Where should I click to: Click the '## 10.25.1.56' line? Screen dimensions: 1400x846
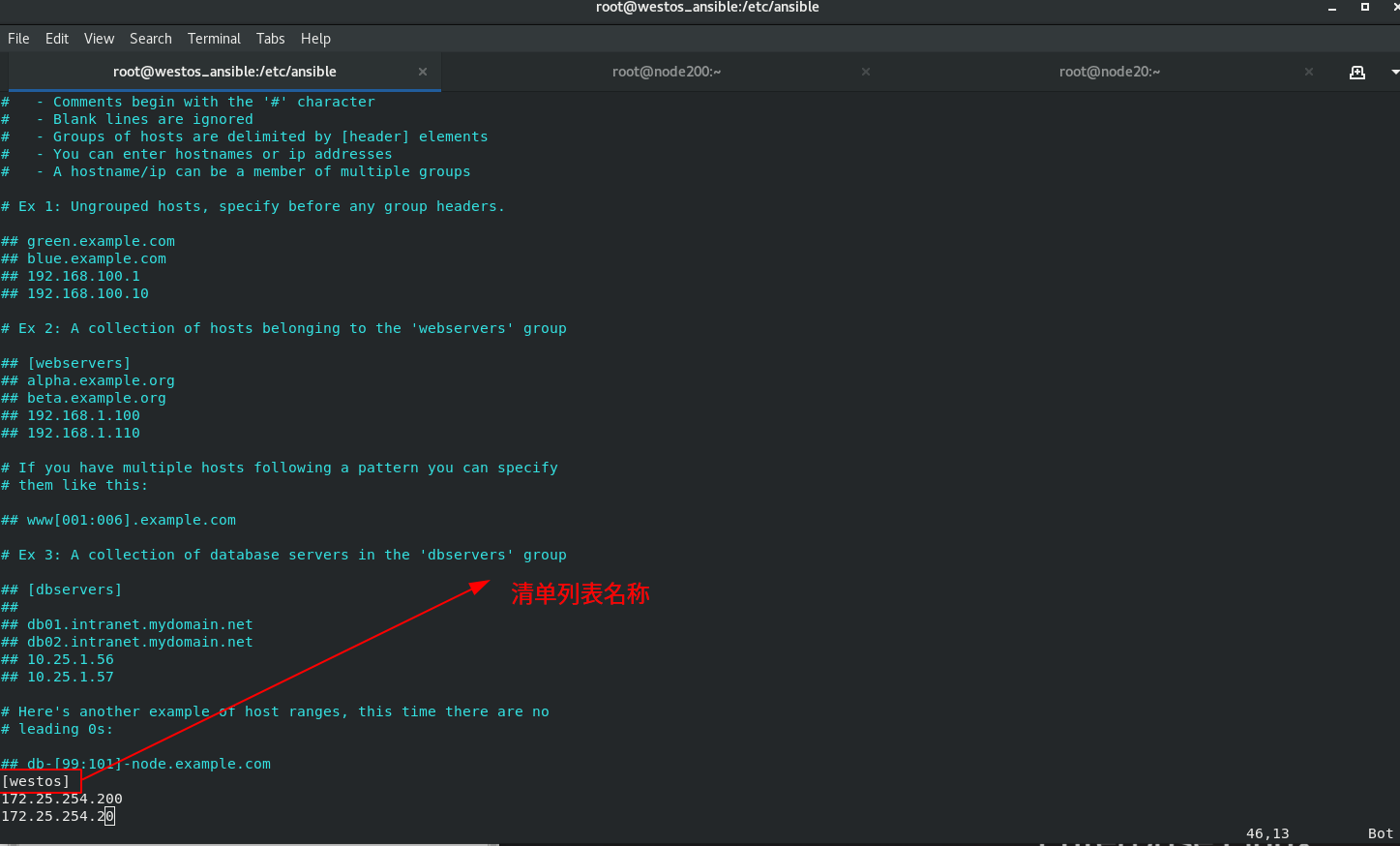coord(58,659)
